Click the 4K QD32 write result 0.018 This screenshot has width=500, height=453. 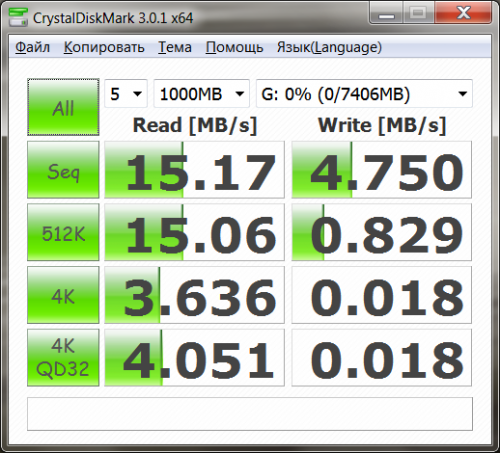[382, 358]
